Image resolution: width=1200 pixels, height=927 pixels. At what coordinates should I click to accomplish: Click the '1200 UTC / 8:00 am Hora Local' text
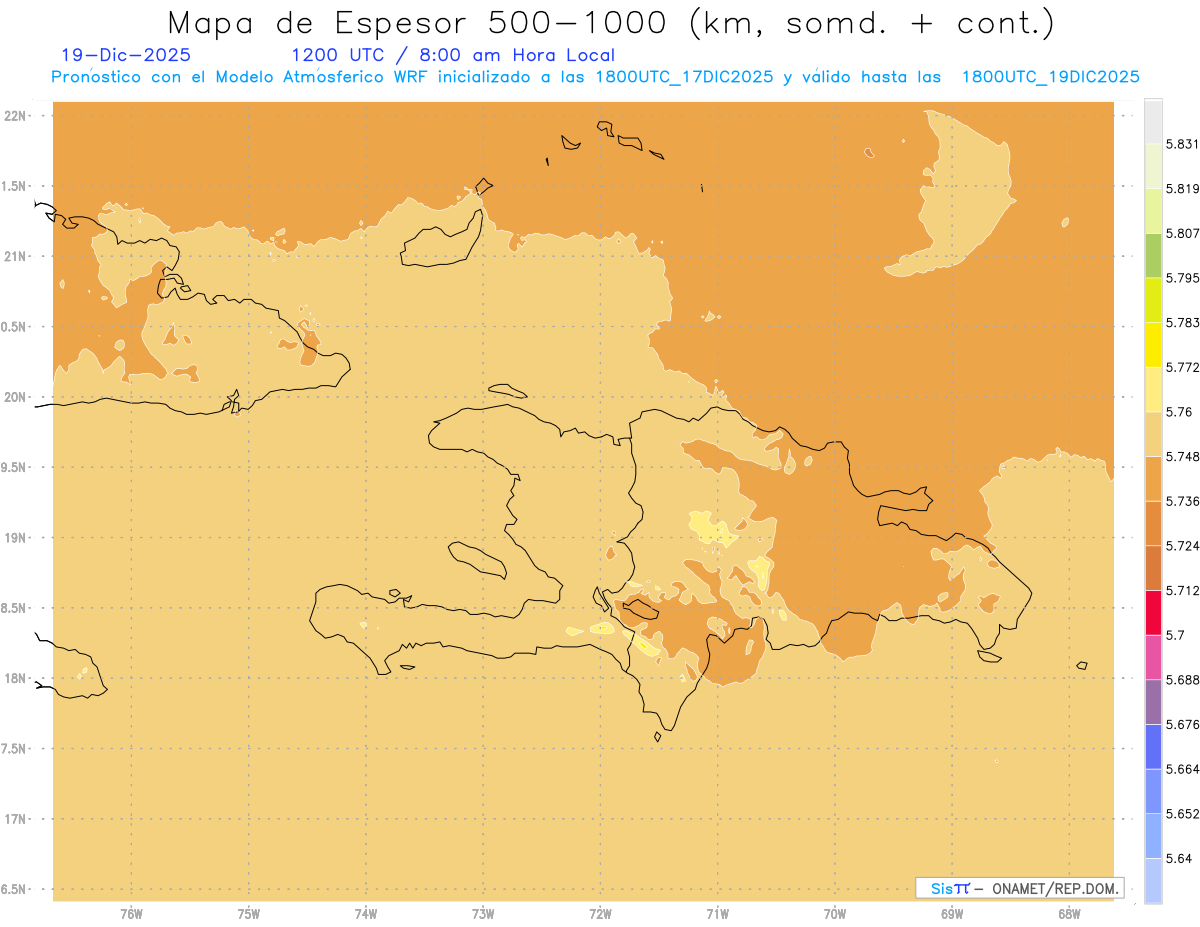pos(452,55)
